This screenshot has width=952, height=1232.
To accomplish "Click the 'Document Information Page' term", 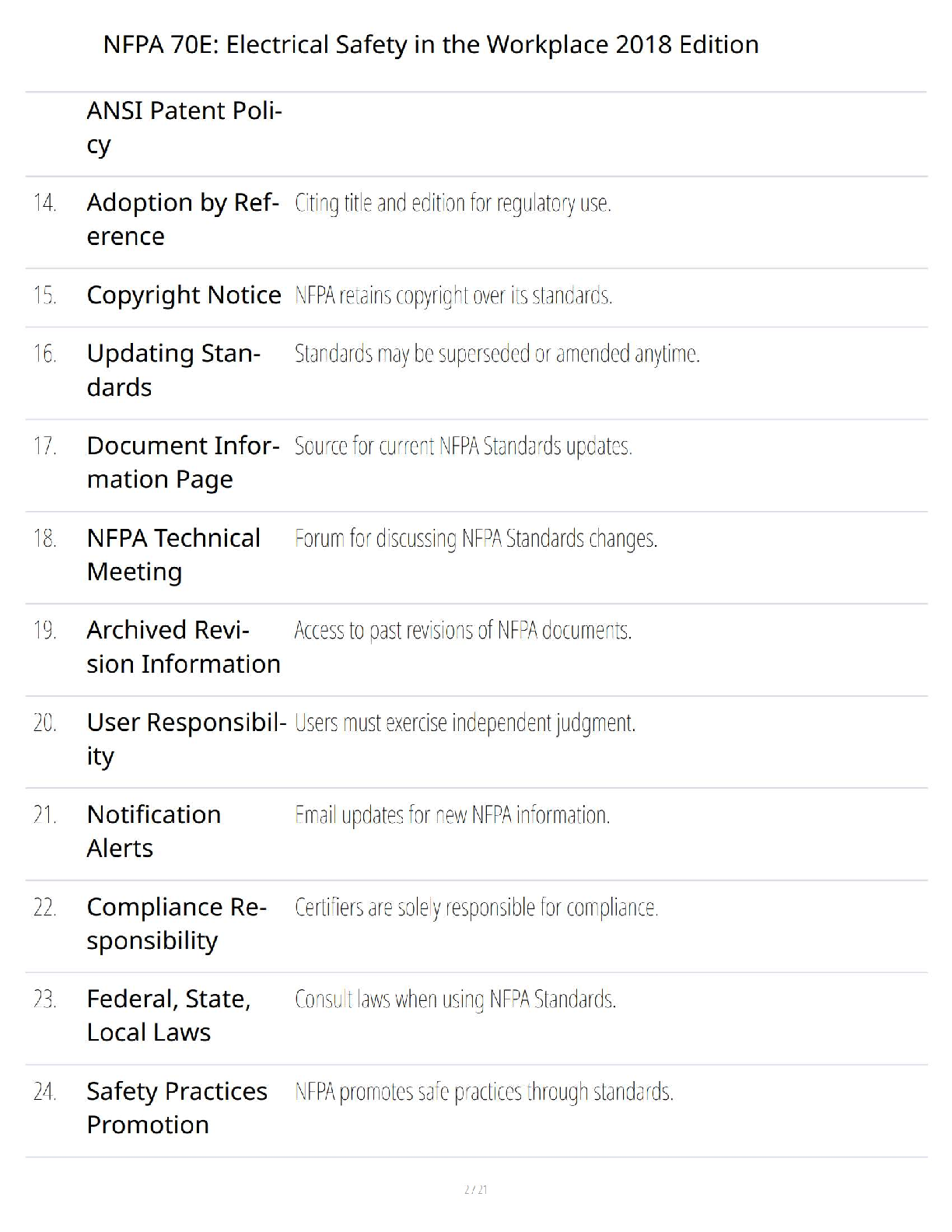I will coord(182,463).
